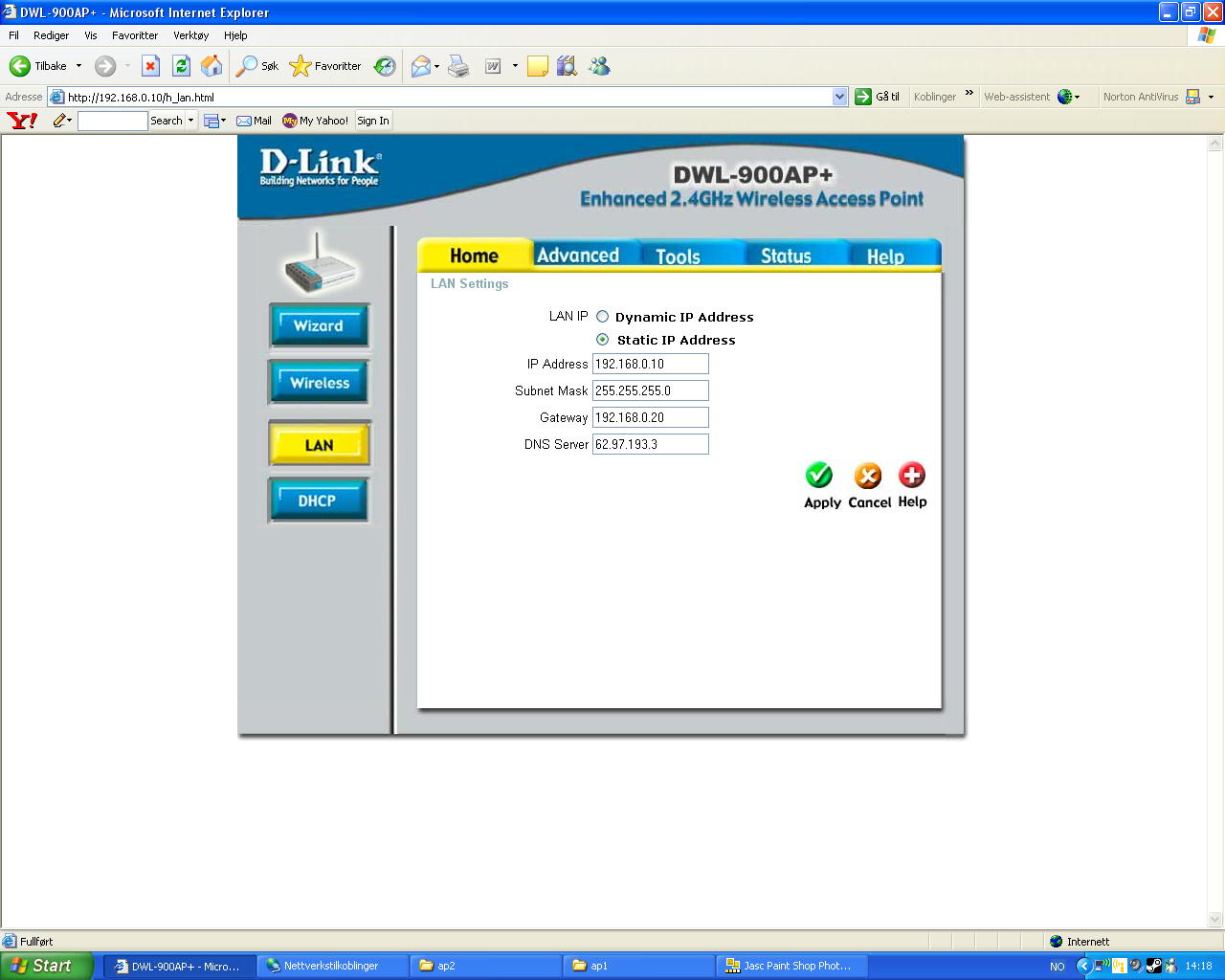
Task: Open the DHCP settings button
Action: [x=319, y=501]
